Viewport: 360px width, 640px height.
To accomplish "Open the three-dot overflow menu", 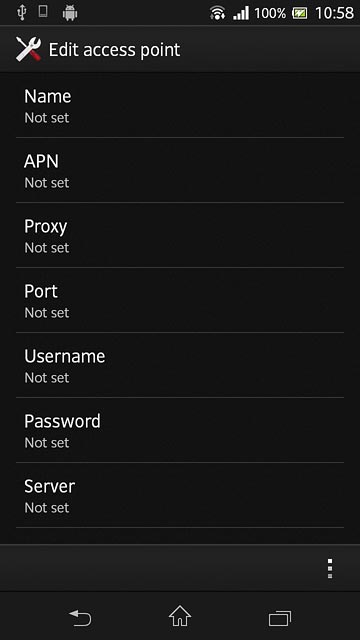I will 330,569.
